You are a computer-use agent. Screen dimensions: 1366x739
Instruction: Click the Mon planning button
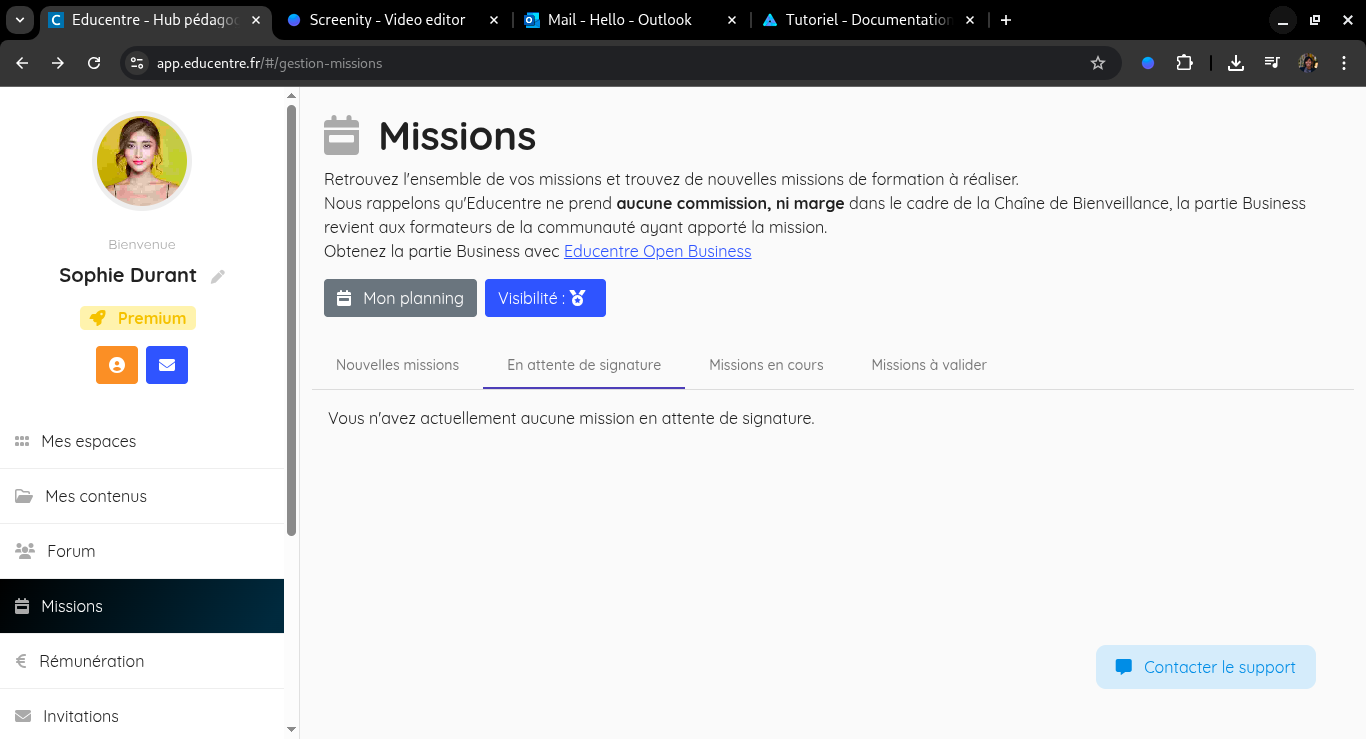400,298
